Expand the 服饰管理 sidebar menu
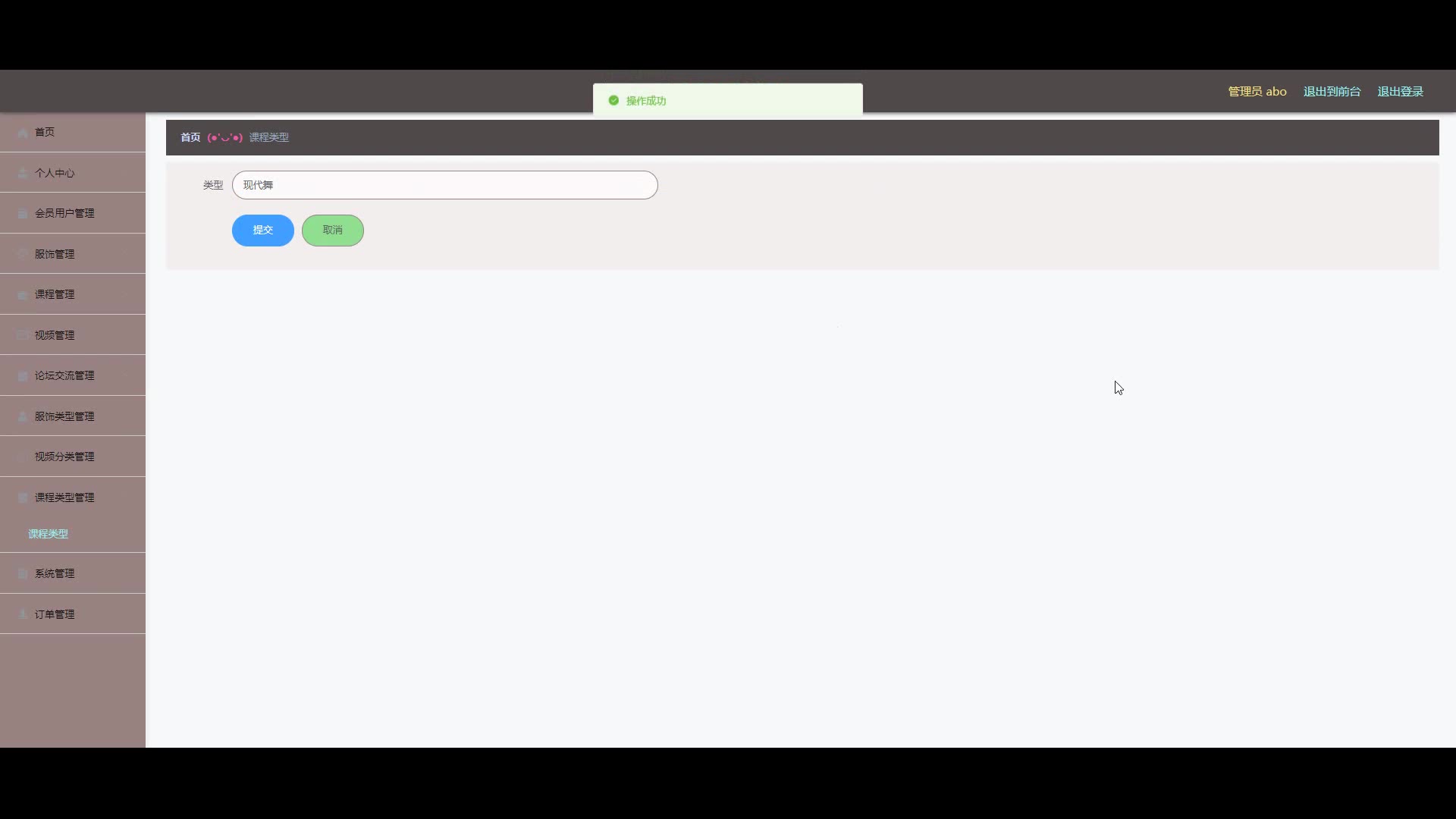This screenshot has width=1456, height=819. pos(73,254)
